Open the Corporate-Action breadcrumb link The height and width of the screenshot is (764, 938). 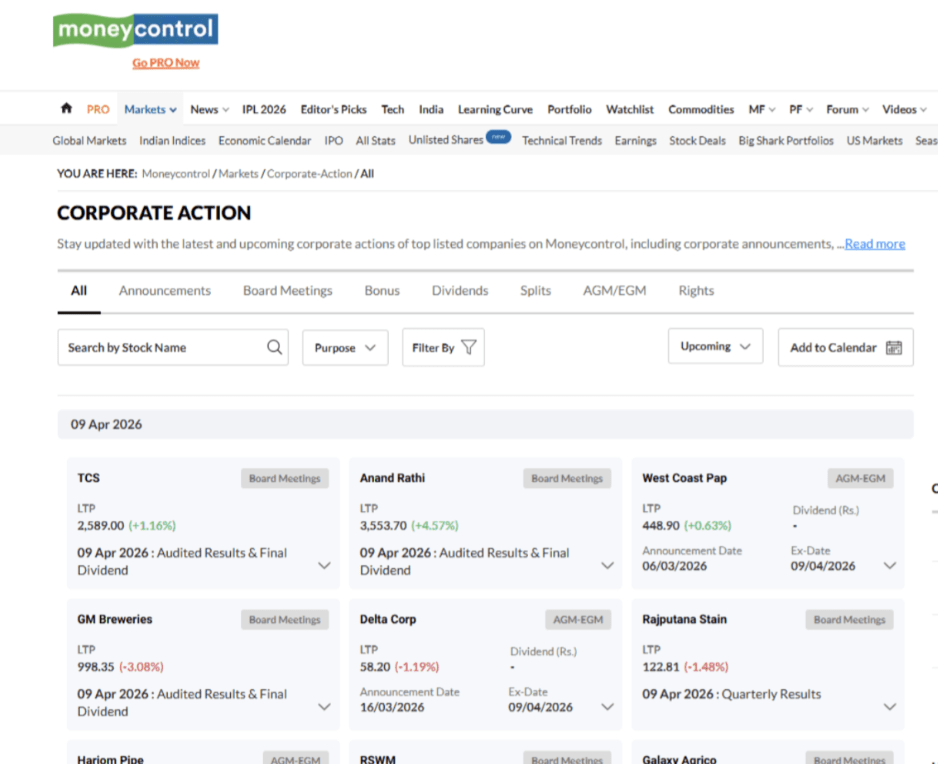click(309, 174)
